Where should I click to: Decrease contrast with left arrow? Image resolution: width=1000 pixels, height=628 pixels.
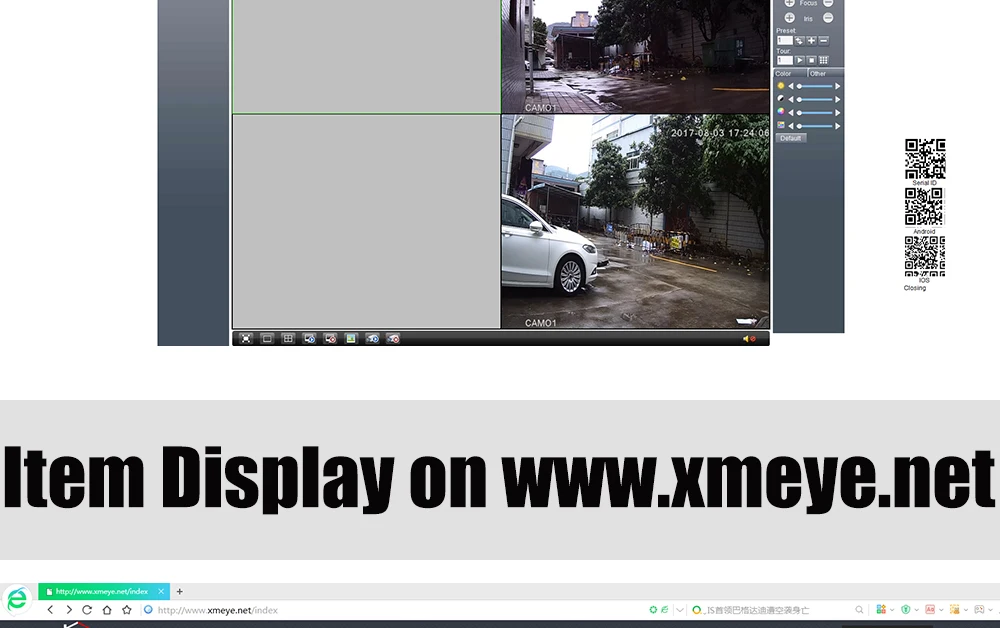791,99
